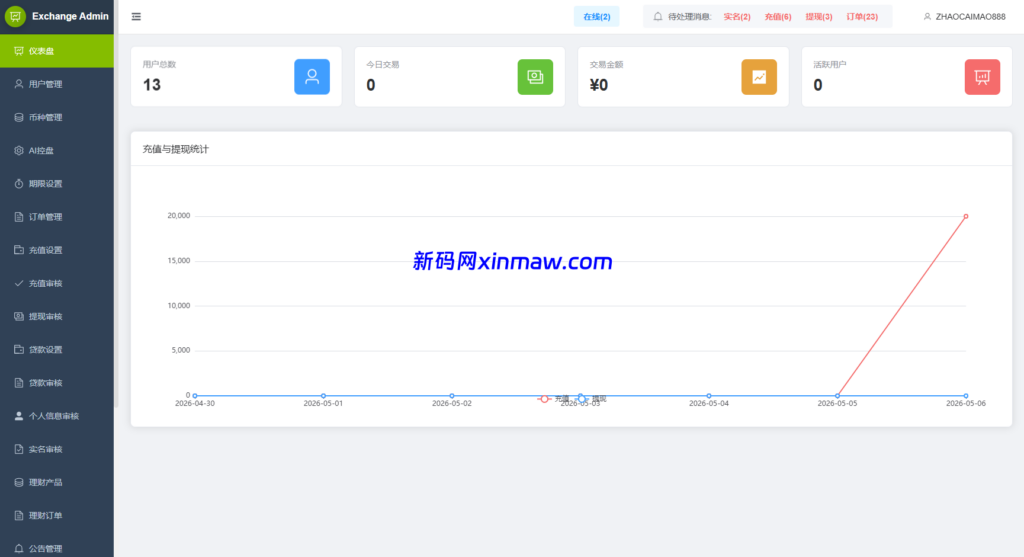
Task: Click the 活跃用户 card label
Action: point(829,65)
